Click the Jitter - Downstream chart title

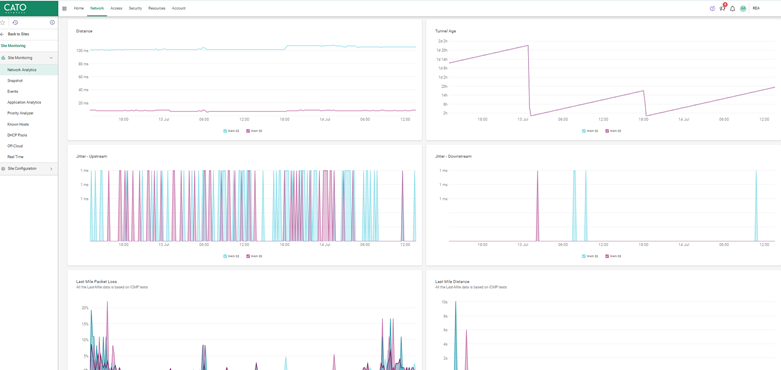tap(452, 156)
